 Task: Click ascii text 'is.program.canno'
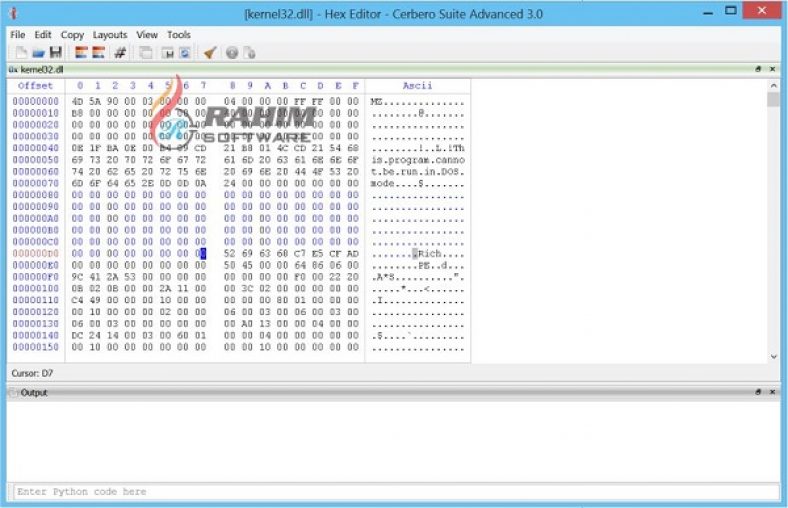pos(418,160)
